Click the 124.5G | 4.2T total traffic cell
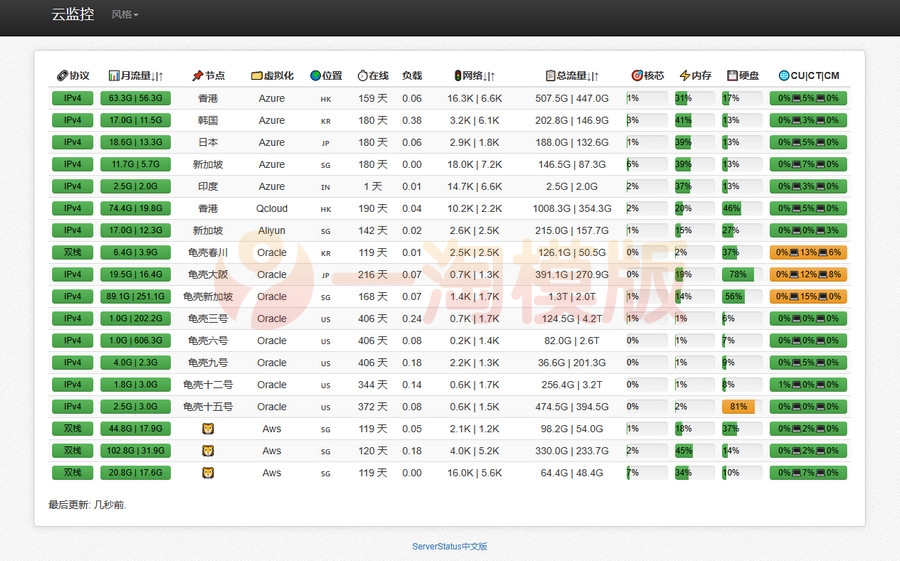Image resolution: width=900 pixels, height=561 pixels. point(572,319)
